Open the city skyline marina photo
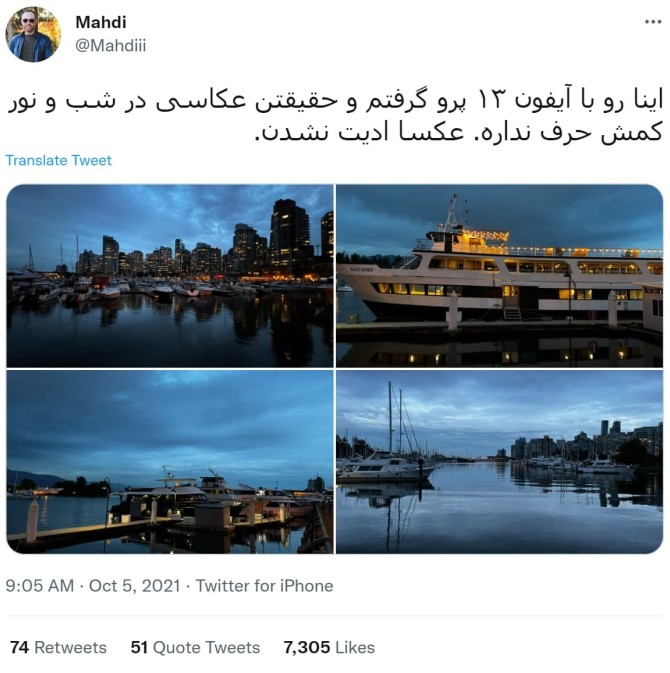 (170, 276)
